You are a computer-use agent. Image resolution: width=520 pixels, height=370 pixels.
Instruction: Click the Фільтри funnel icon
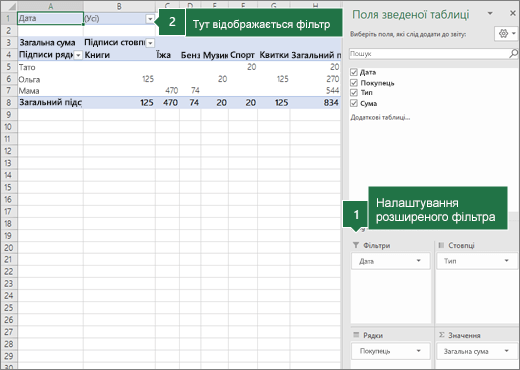tap(356, 245)
